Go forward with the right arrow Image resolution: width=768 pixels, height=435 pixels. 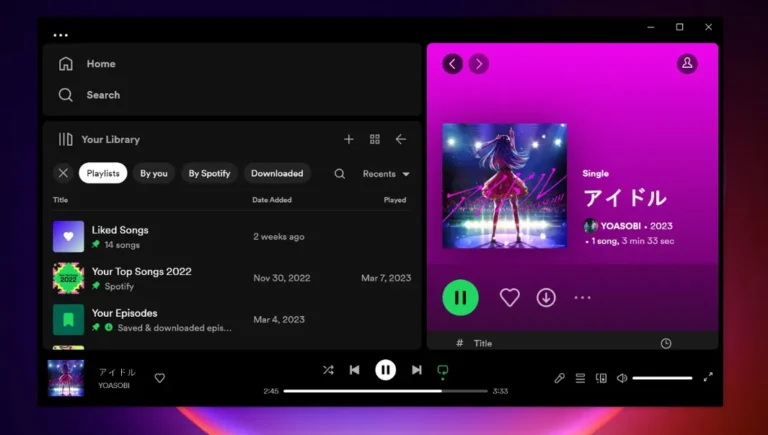(x=479, y=64)
